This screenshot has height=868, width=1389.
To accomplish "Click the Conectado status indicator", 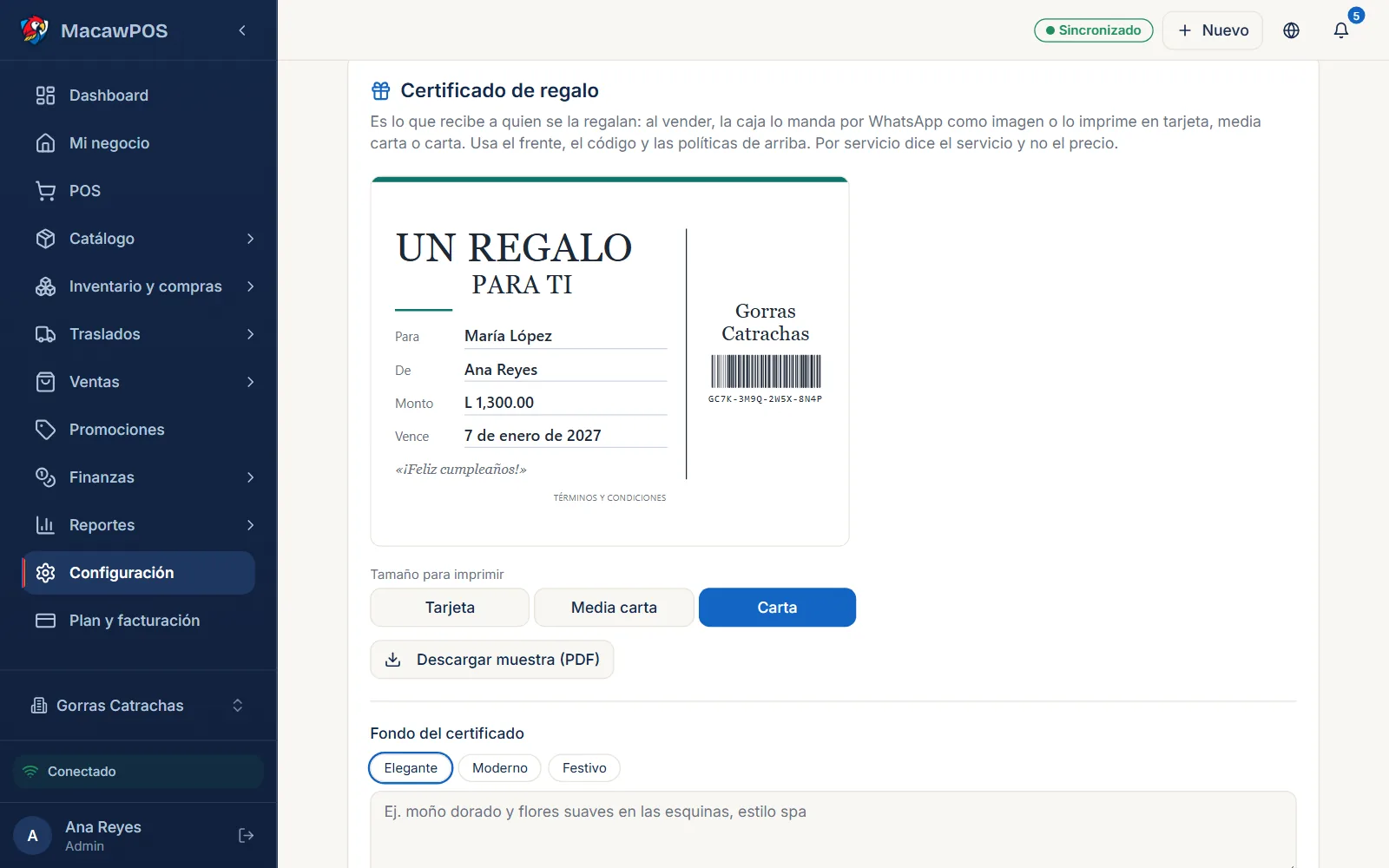I will (x=139, y=772).
